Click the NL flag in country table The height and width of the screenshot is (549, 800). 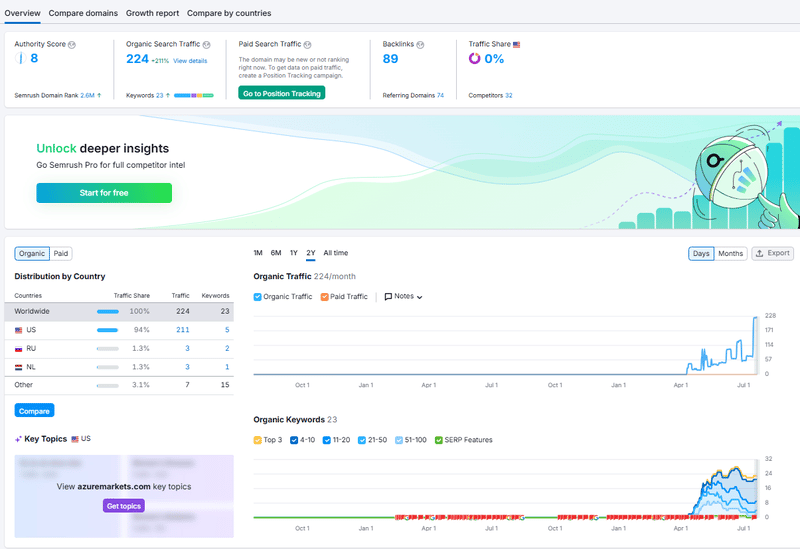click(x=18, y=367)
